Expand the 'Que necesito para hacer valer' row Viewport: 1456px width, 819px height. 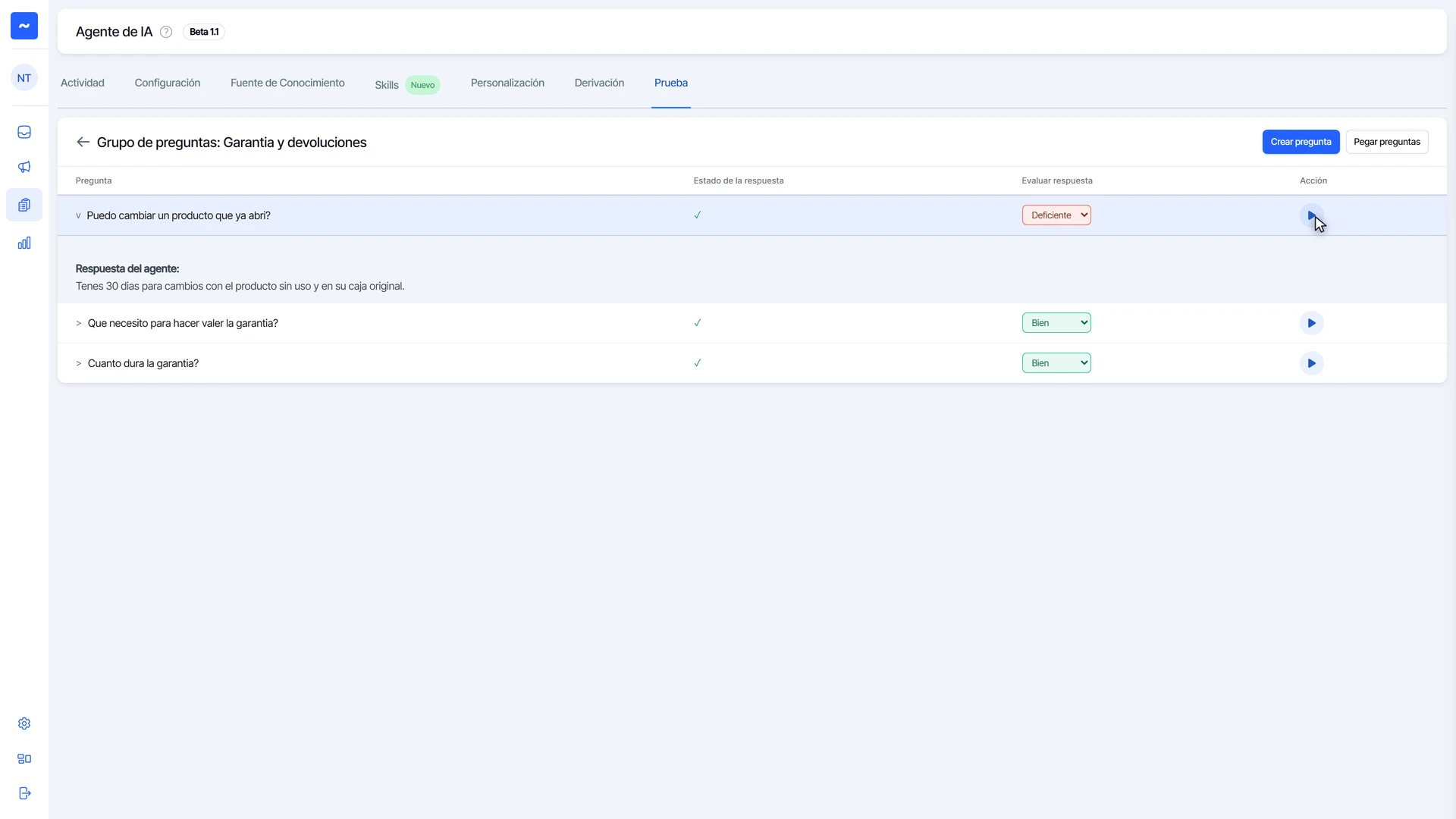(78, 323)
